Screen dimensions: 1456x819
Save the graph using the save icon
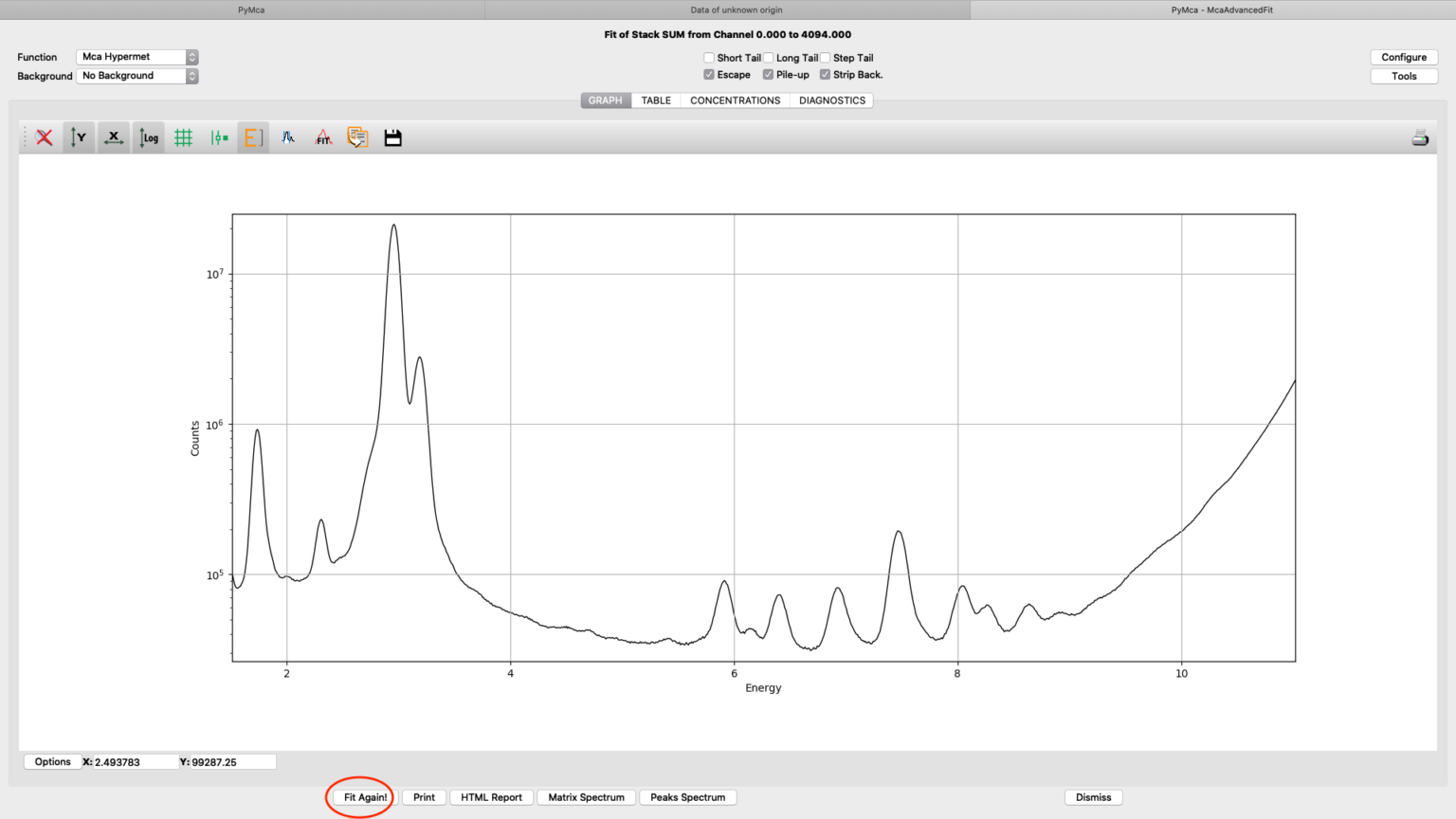click(392, 136)
